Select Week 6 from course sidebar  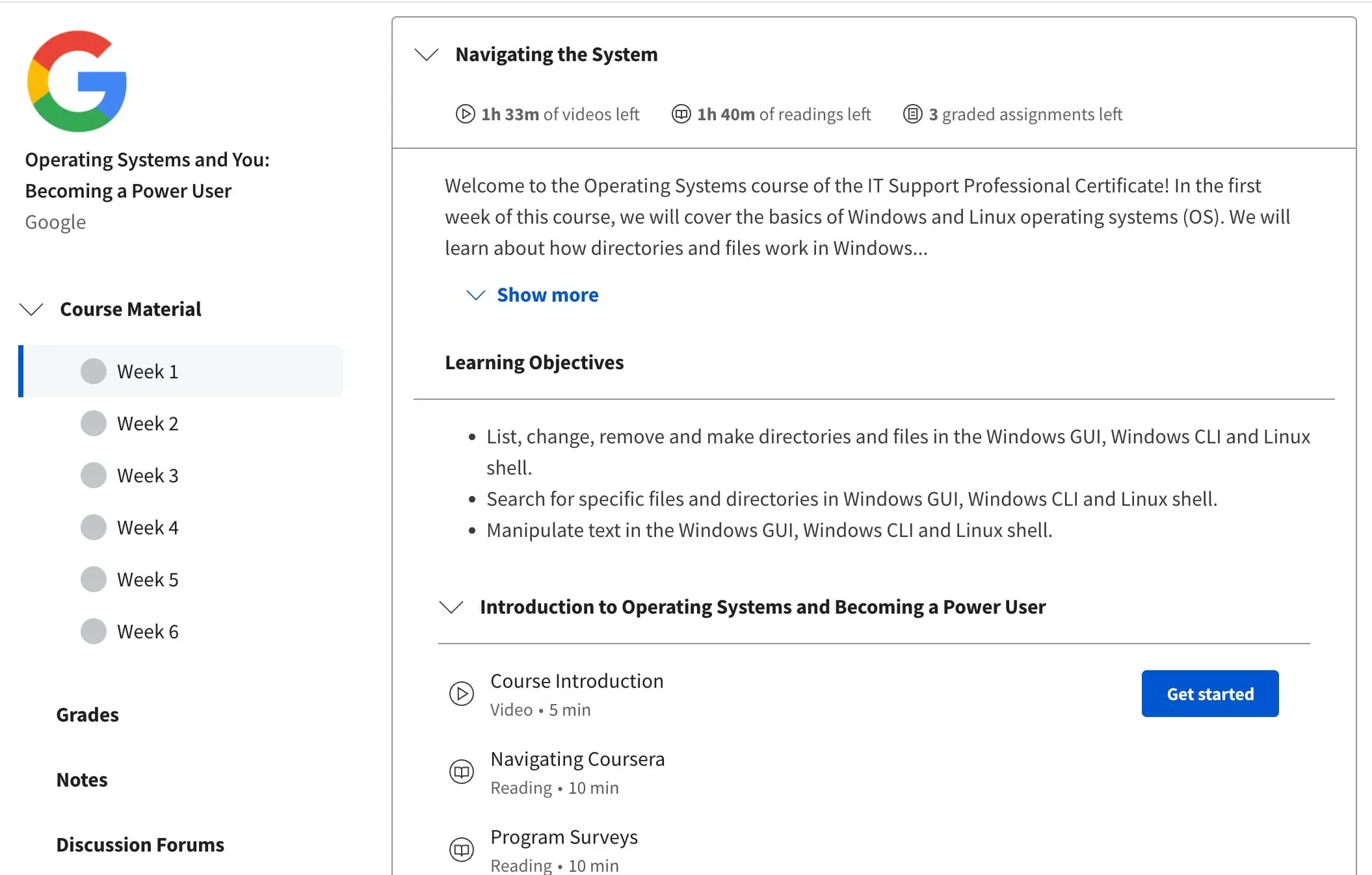[149, 631]
